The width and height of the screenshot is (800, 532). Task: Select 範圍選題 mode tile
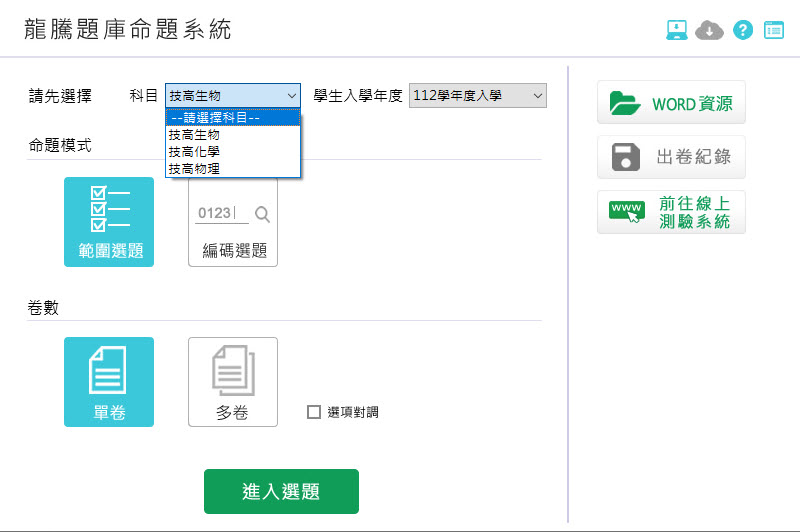pyautogui.click(x=109, y=222)
